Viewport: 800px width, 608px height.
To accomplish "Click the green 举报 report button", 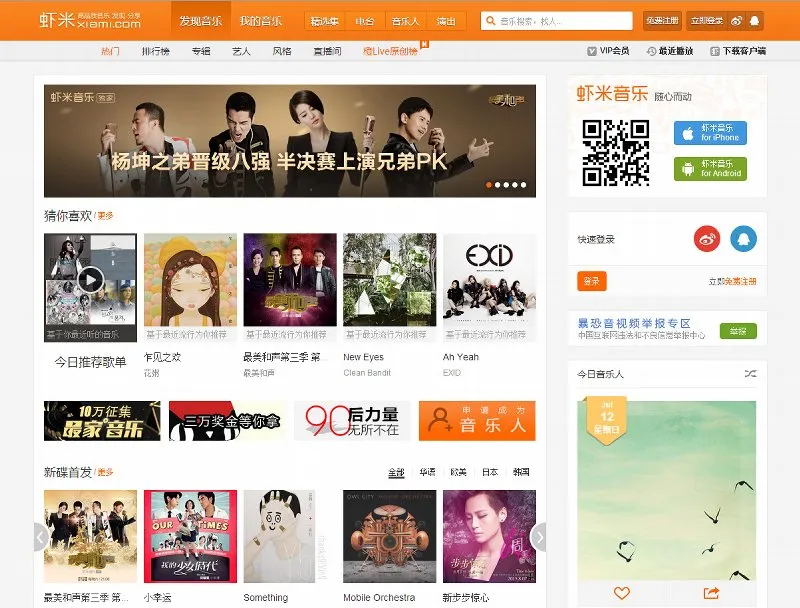I will click(738, 331).
